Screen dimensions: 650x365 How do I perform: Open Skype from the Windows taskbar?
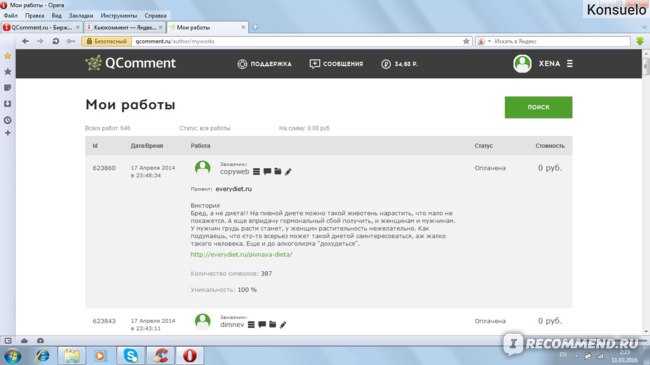click(131, 355)
